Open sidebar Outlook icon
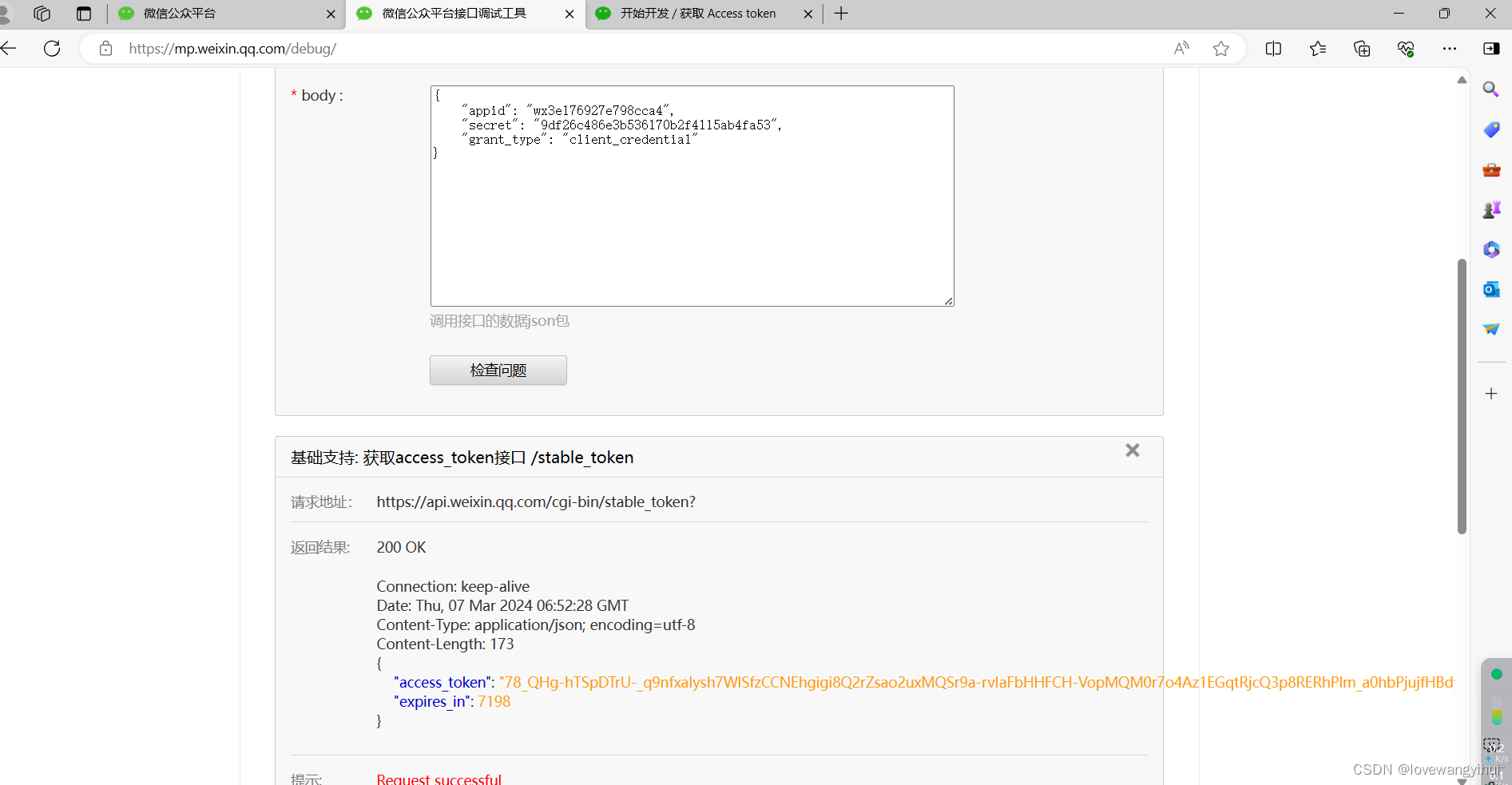This screenshot has width=1512, height=785. 1491,289
